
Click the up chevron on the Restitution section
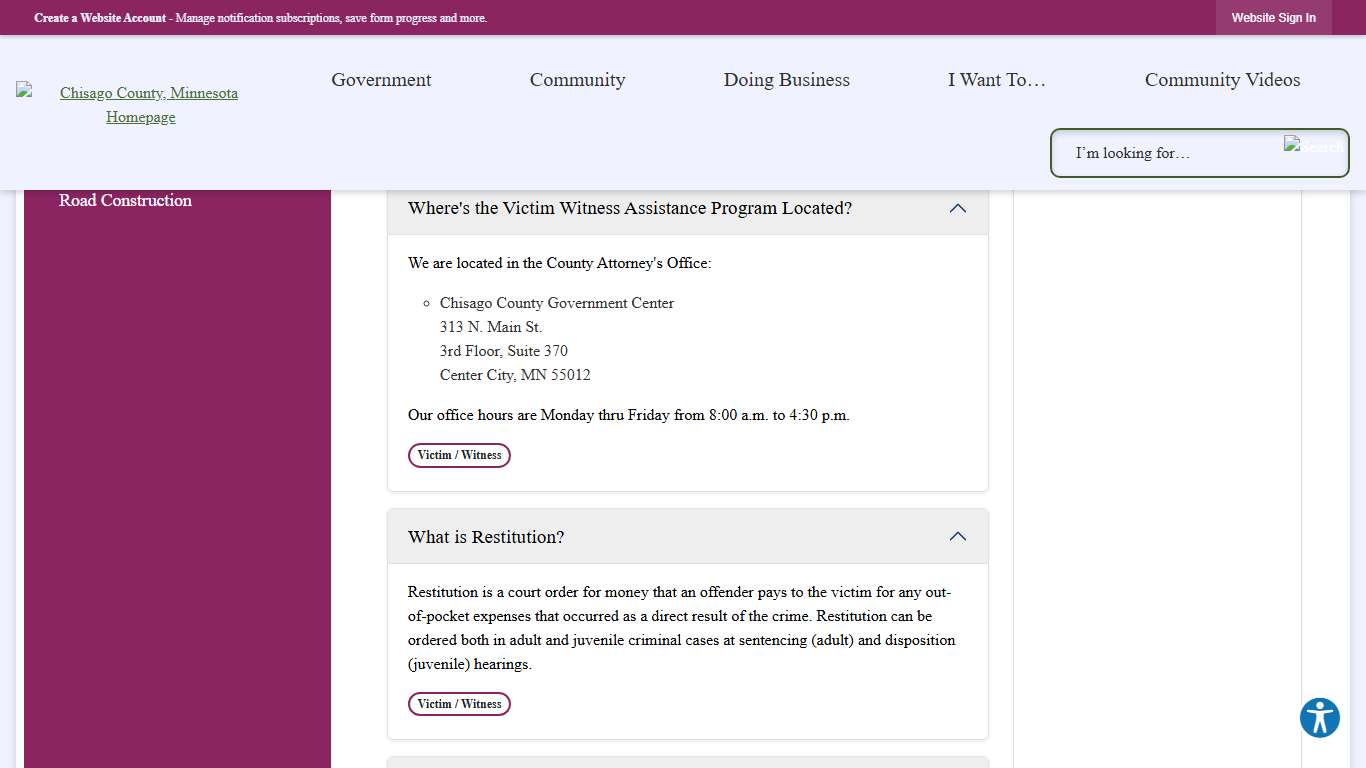click(957, 536)
